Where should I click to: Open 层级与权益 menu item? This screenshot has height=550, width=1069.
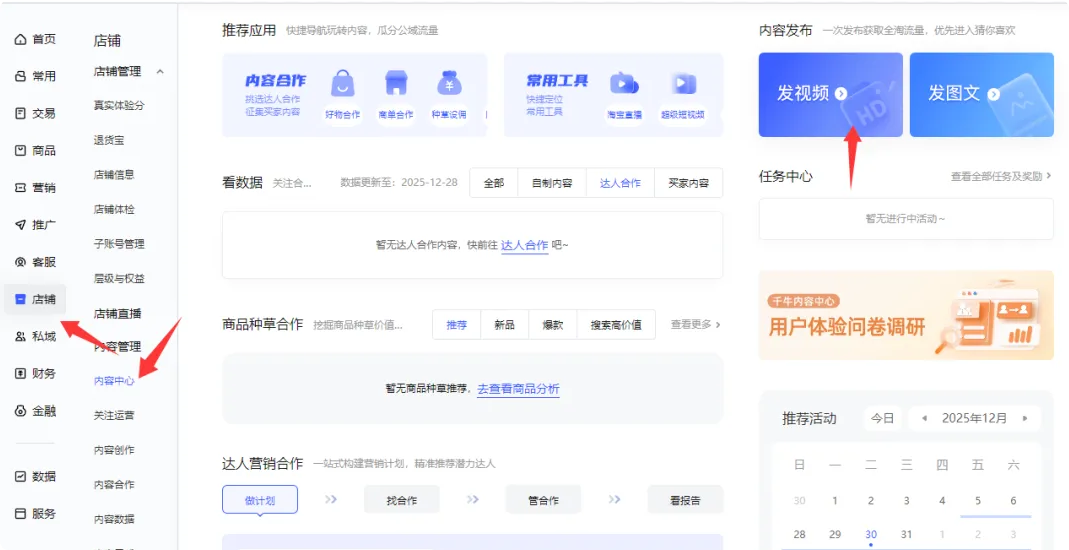[x=119, y=278]
